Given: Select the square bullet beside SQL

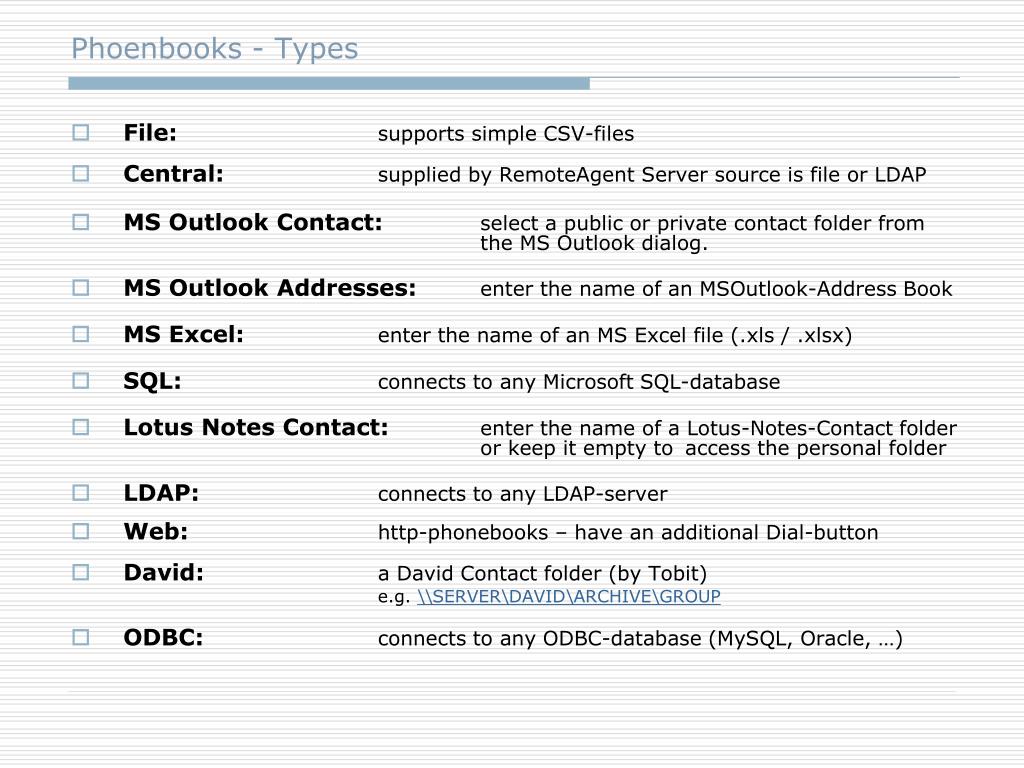Looking at the screenshot, I should (81, 380).
